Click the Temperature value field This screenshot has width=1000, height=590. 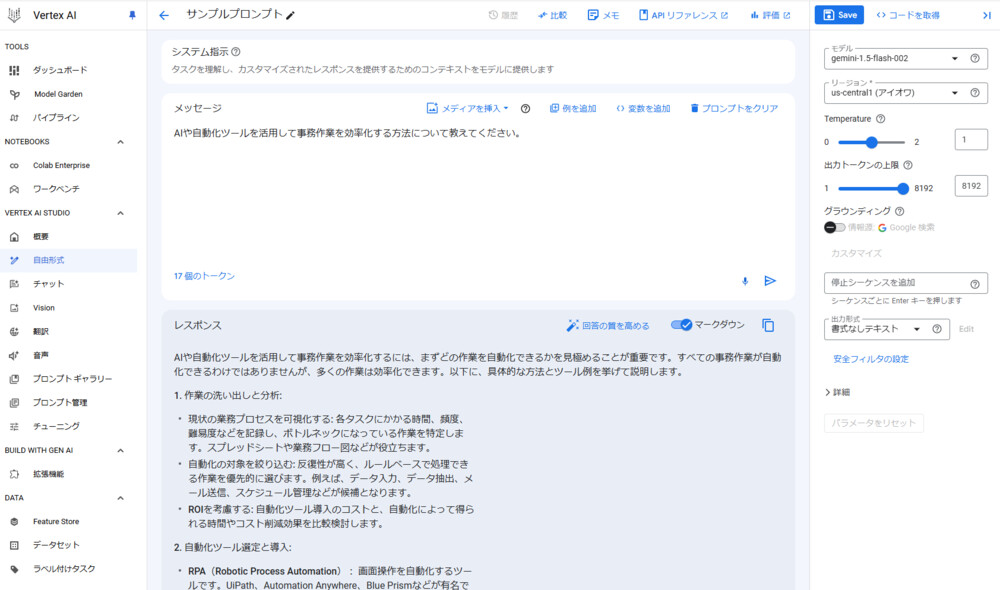click(971, 140)
